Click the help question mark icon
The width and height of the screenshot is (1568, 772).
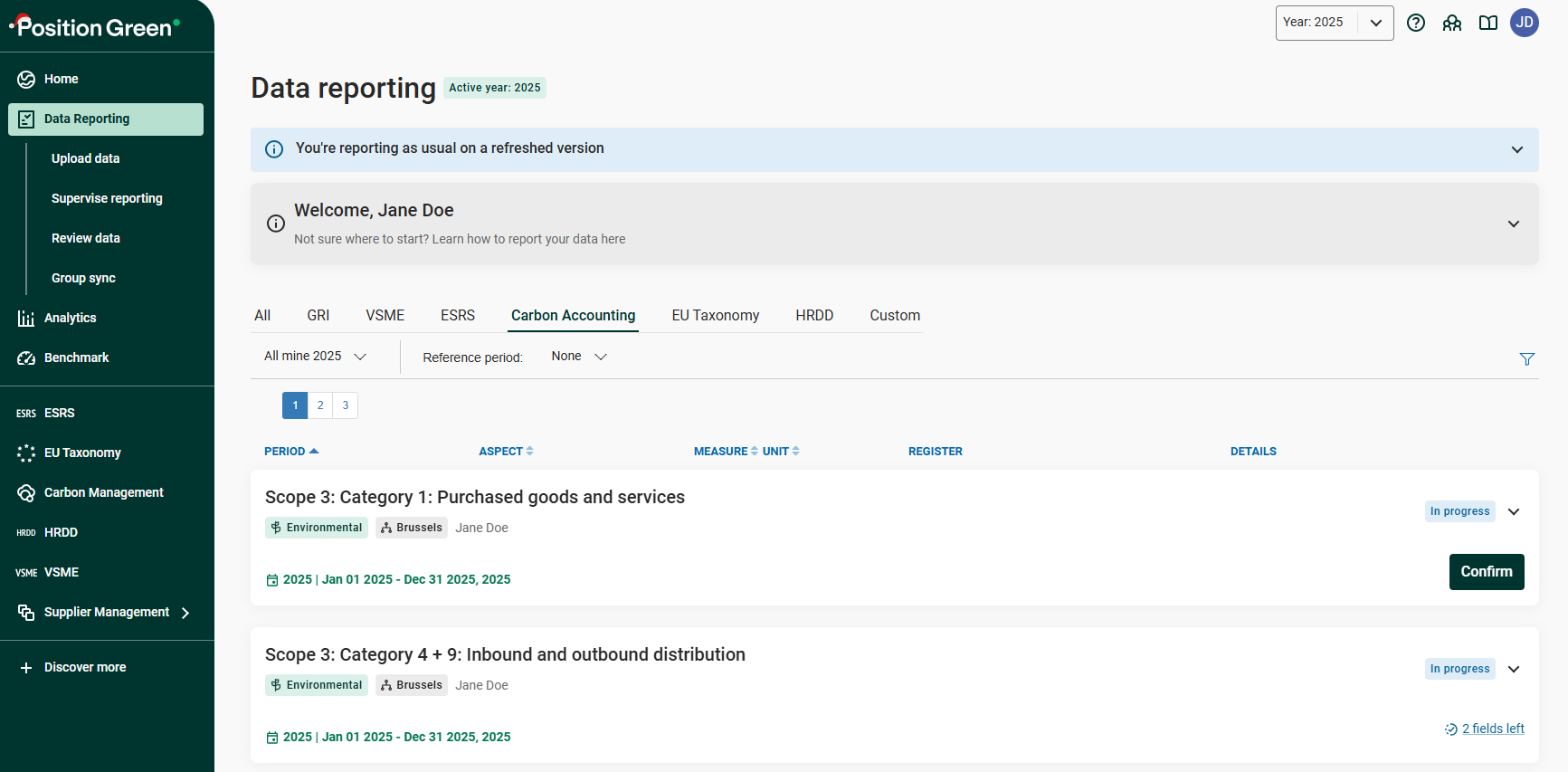coord(1416,23)
